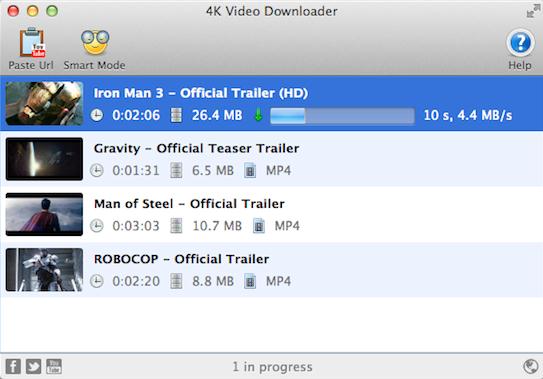The image size is (543, 379).
Task: Open the Twitter bird icon
Action: pos(34,367)
